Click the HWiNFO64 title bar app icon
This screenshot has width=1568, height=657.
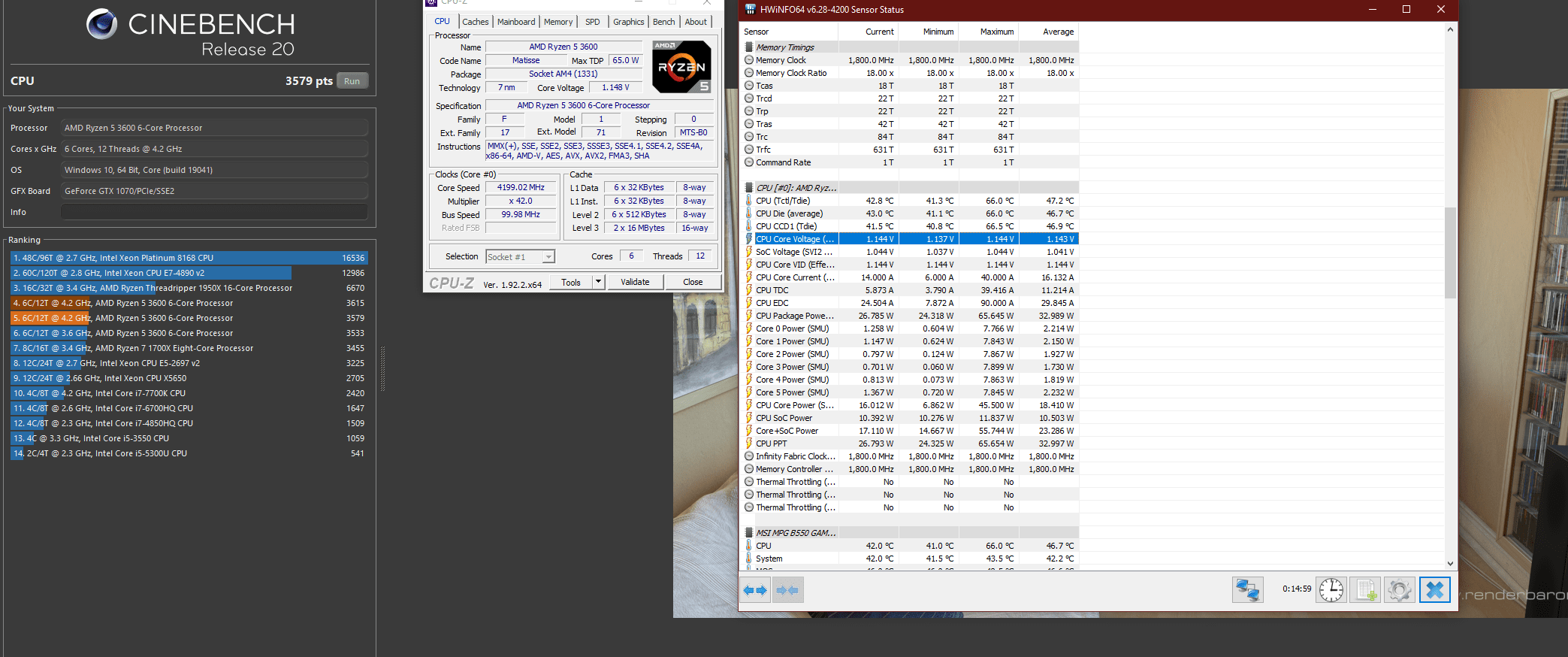pyautogui.click(x=750, y=9)
